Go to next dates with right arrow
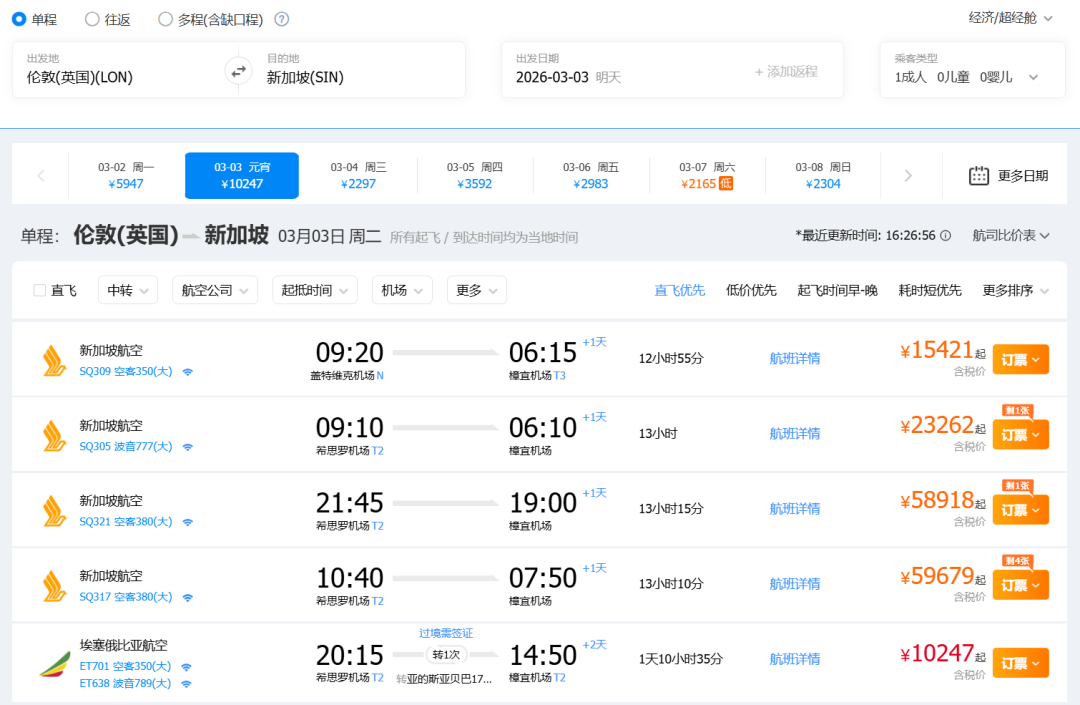Image resolution: width=1080 pixels, height=705 pixels. click(x=908, y=176)
